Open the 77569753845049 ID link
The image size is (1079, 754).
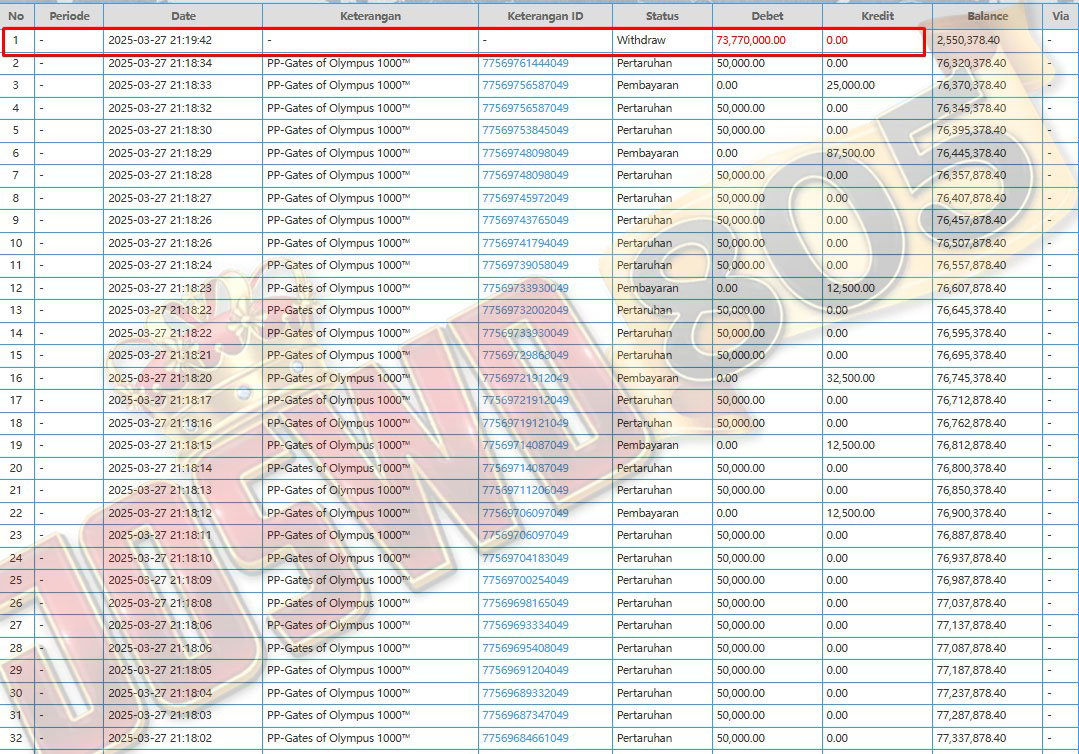point(525,130)
